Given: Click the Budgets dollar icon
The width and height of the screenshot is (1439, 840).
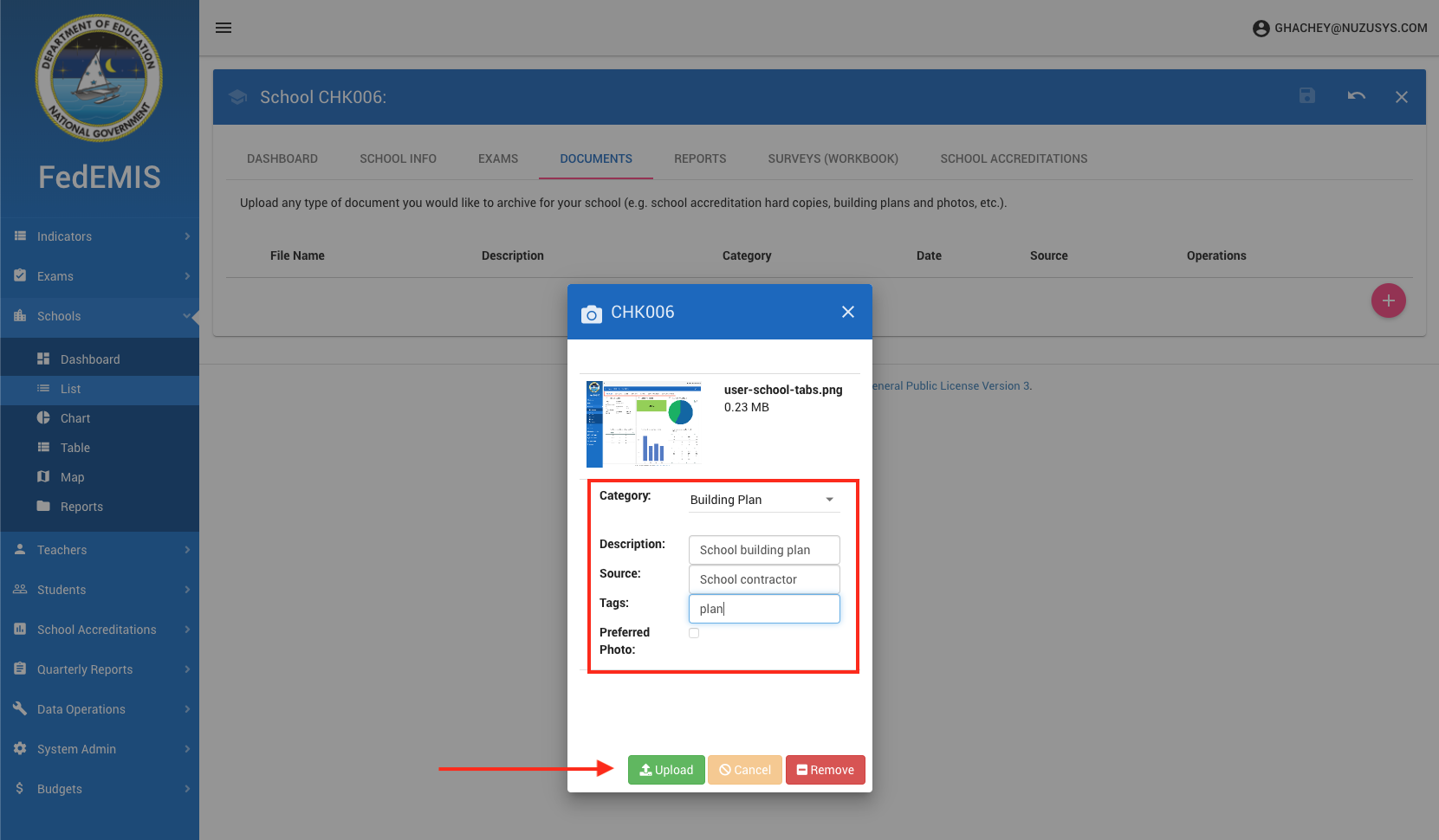Looking at the screenshot, I should click(x=20, y=788).
